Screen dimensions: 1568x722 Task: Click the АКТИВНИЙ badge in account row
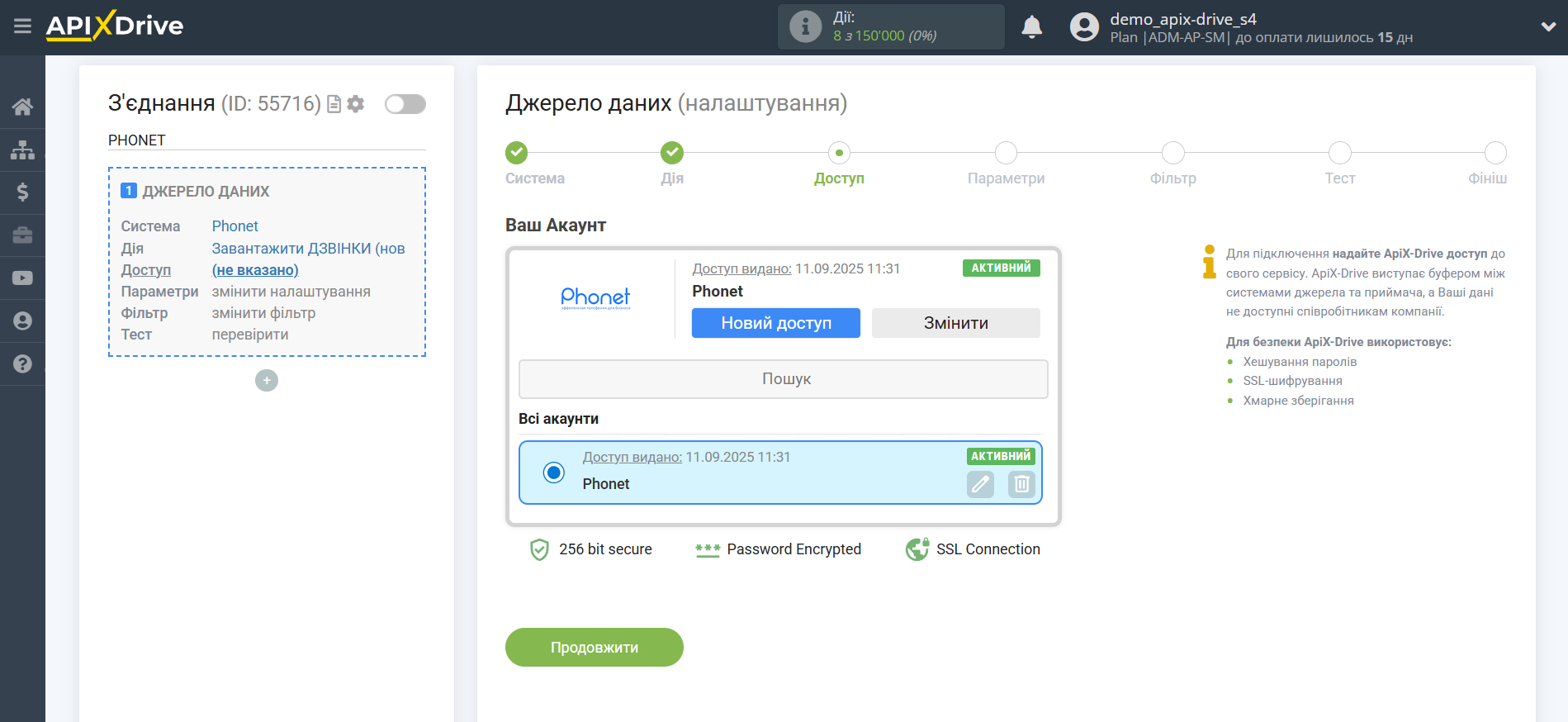1001,456
